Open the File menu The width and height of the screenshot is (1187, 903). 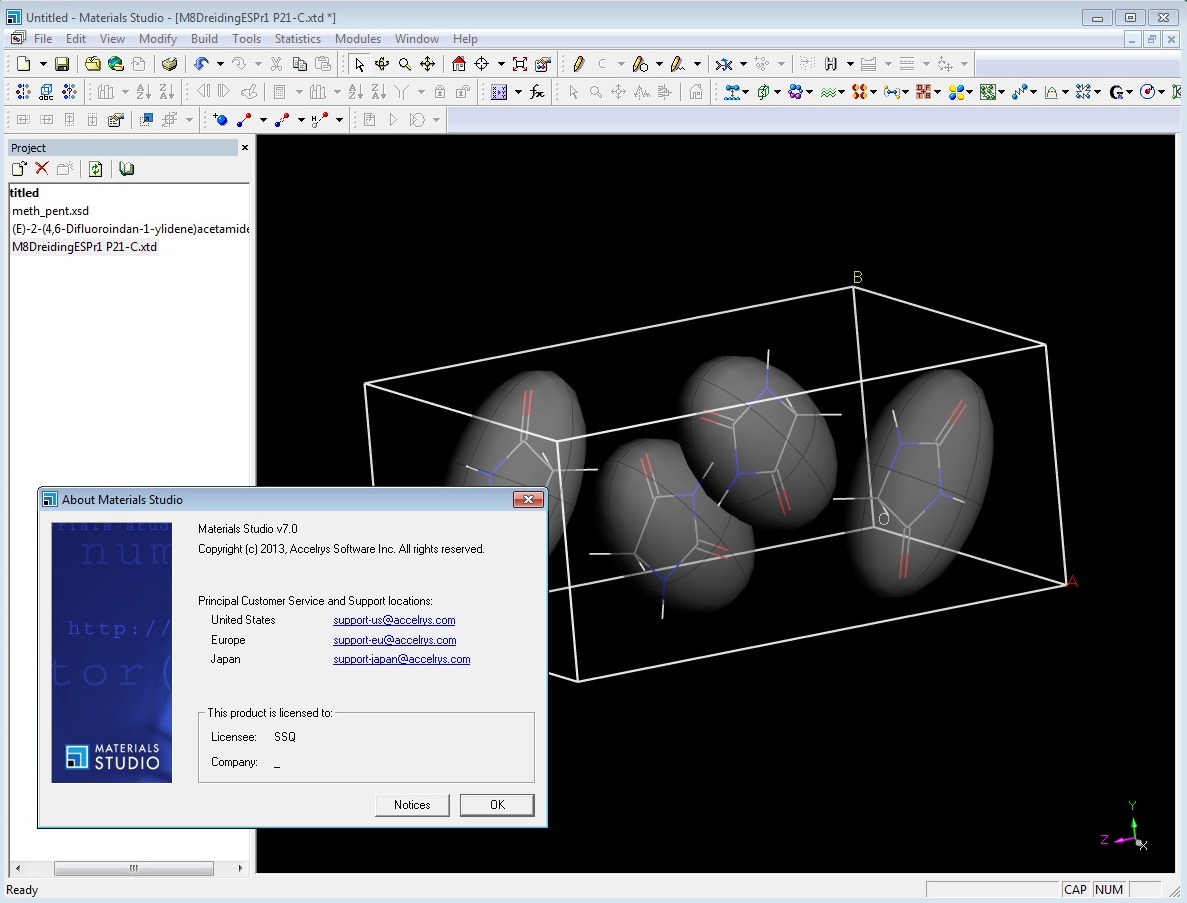pyautogui.click(x=43, y=39)
